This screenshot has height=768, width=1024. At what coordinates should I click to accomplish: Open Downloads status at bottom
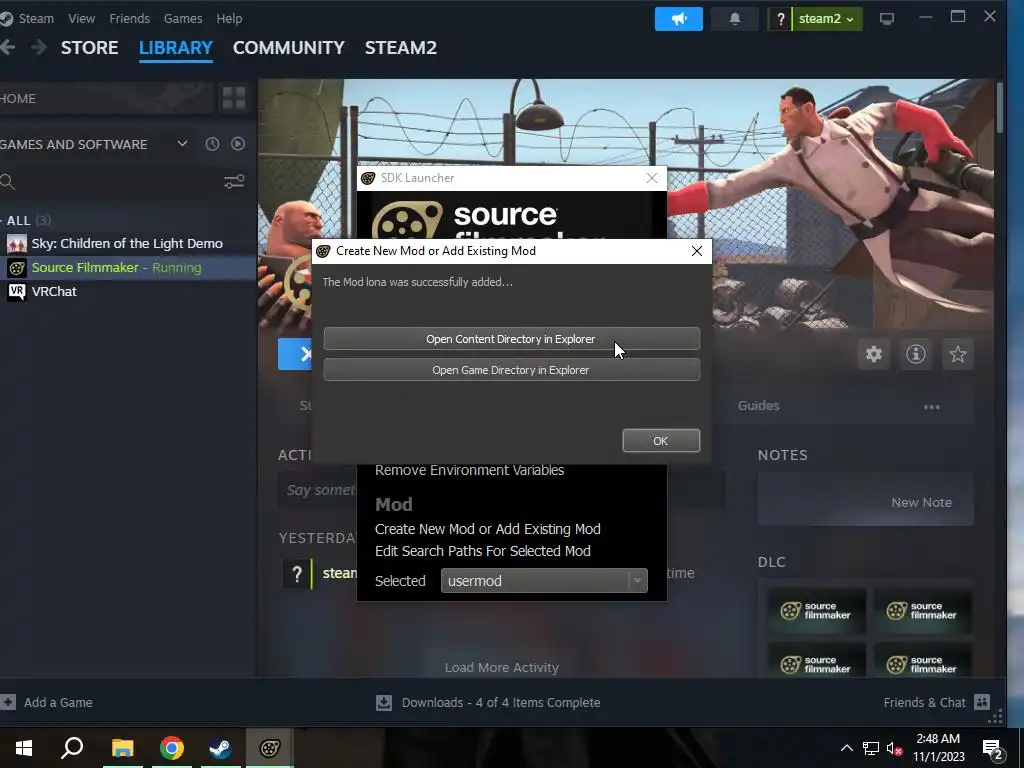(x=488, y=703)
